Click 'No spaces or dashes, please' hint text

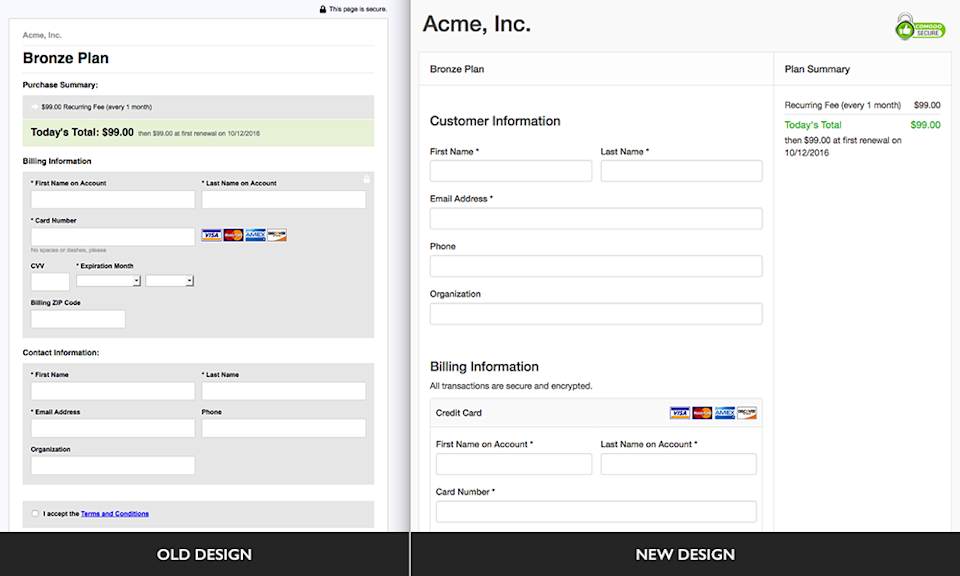pos(69,250)
